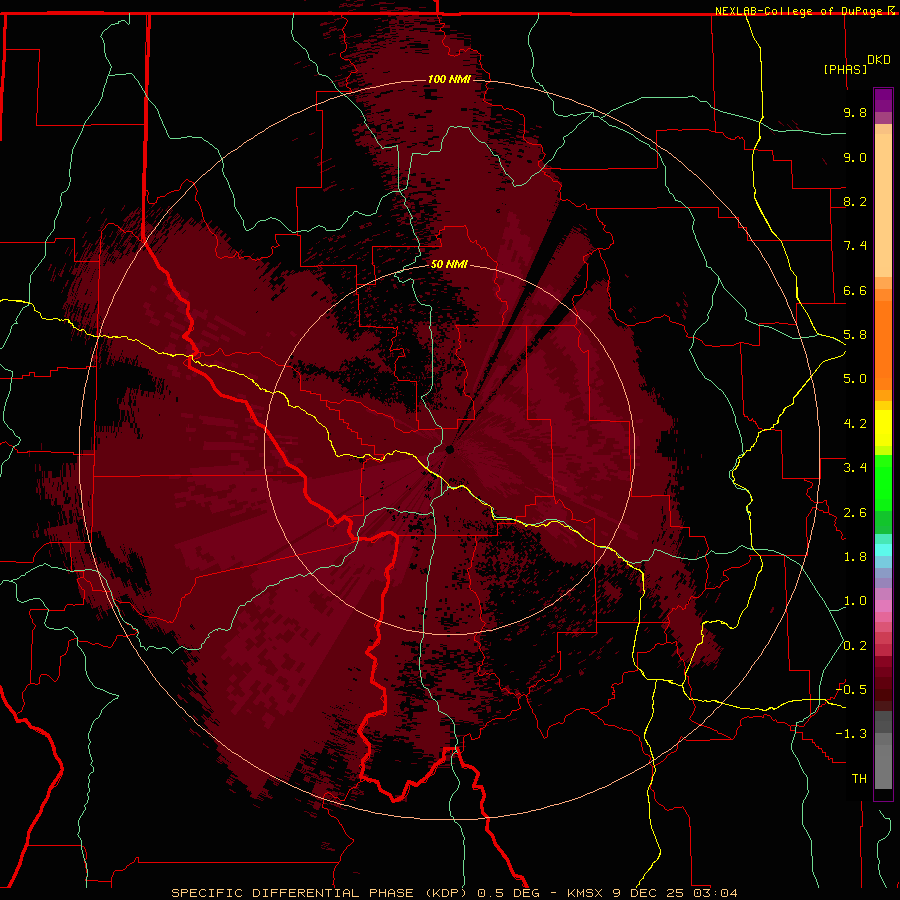Click the 9.8 value on the color scale

855,112
